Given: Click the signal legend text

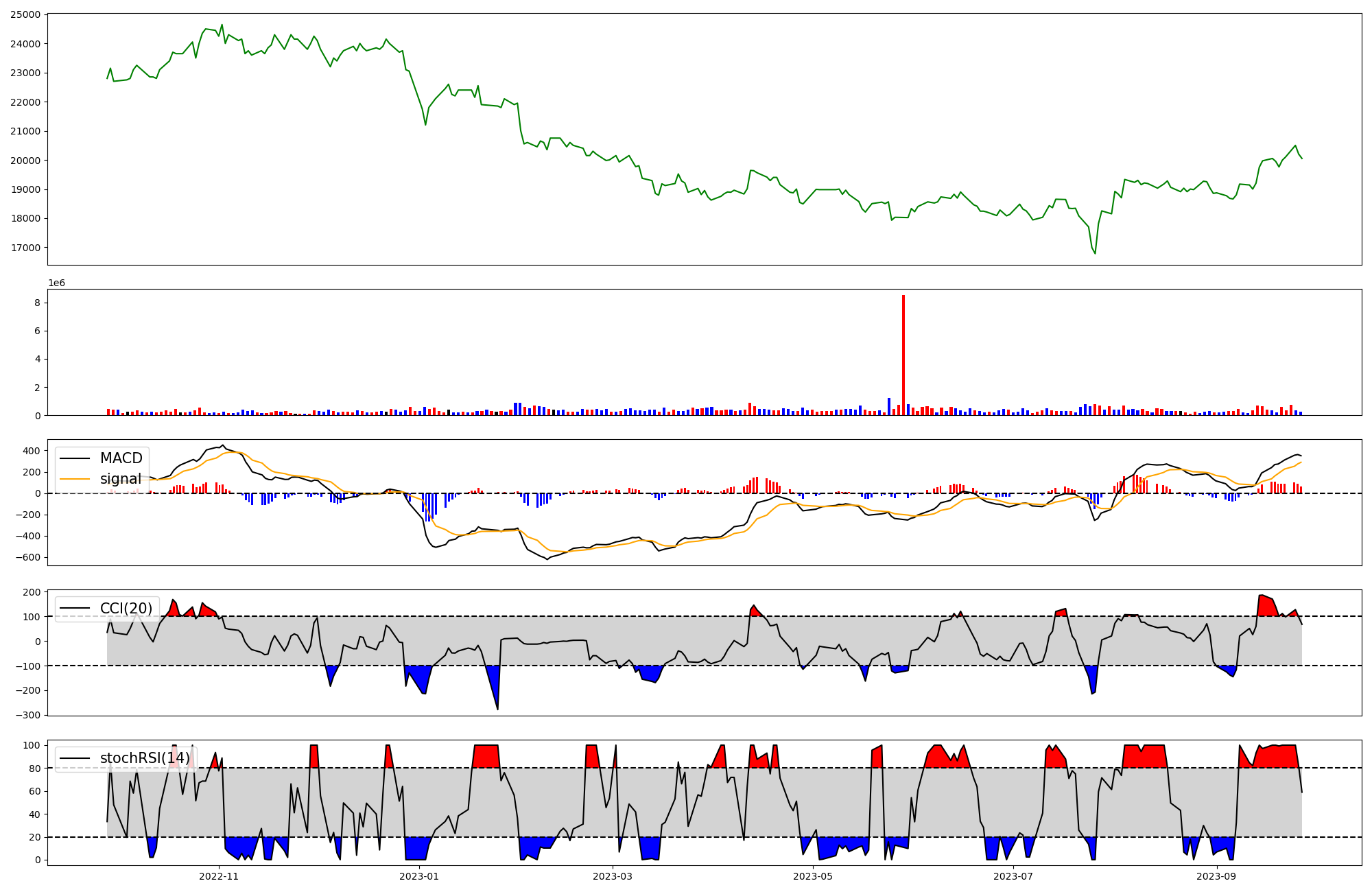Looking at the screenshot, I should coord(121,479).
